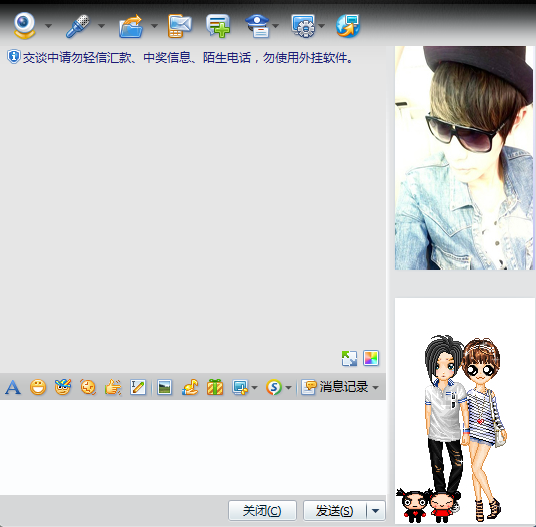536x527 pixels.
Task: Open colorful skin palette icon
Action: (x=371, y=358)
